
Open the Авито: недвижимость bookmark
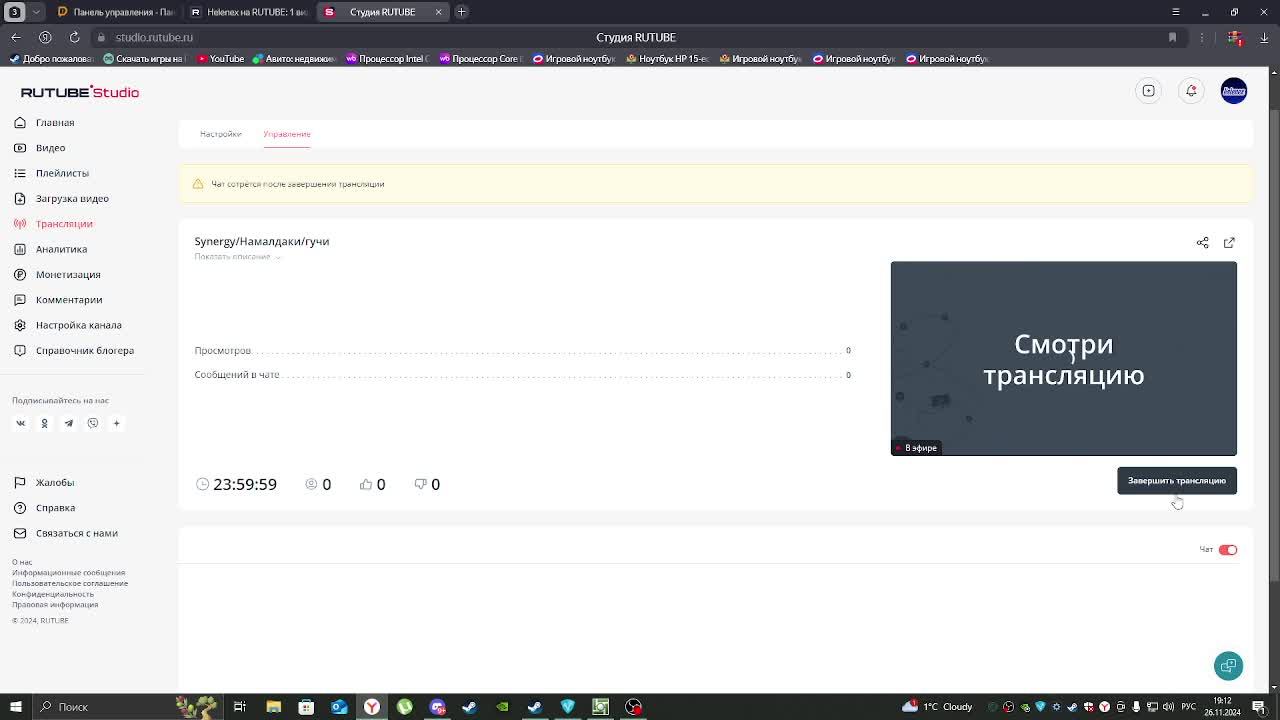pyautogui.click(x=294, y=59)
